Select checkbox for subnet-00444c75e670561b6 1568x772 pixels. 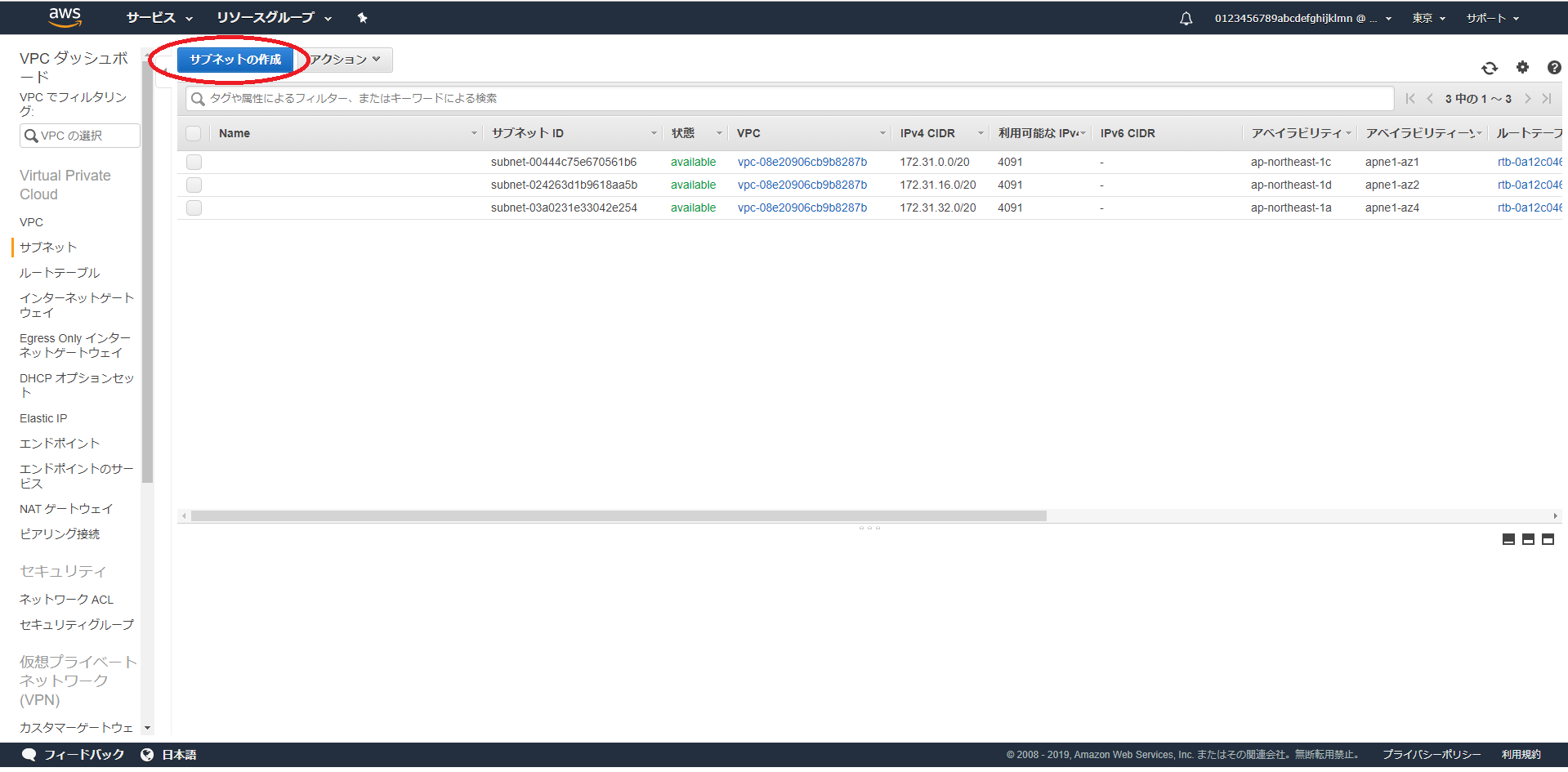click(x=194, y=162)
